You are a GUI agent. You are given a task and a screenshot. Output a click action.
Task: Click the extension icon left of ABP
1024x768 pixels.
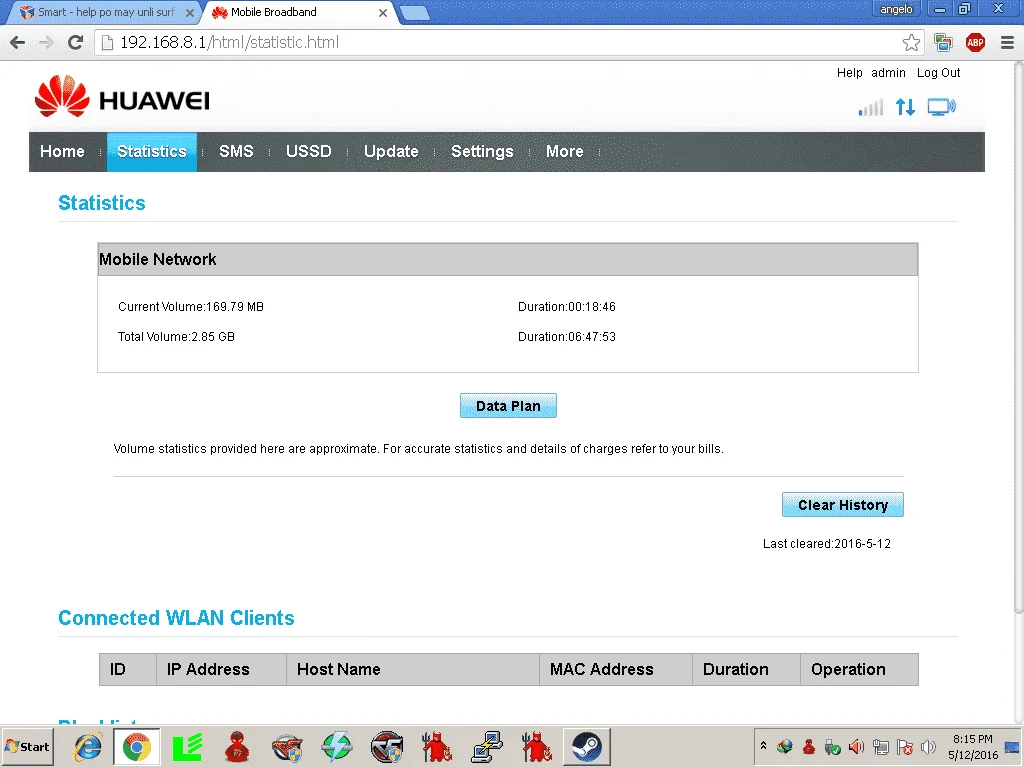point(944,43)
